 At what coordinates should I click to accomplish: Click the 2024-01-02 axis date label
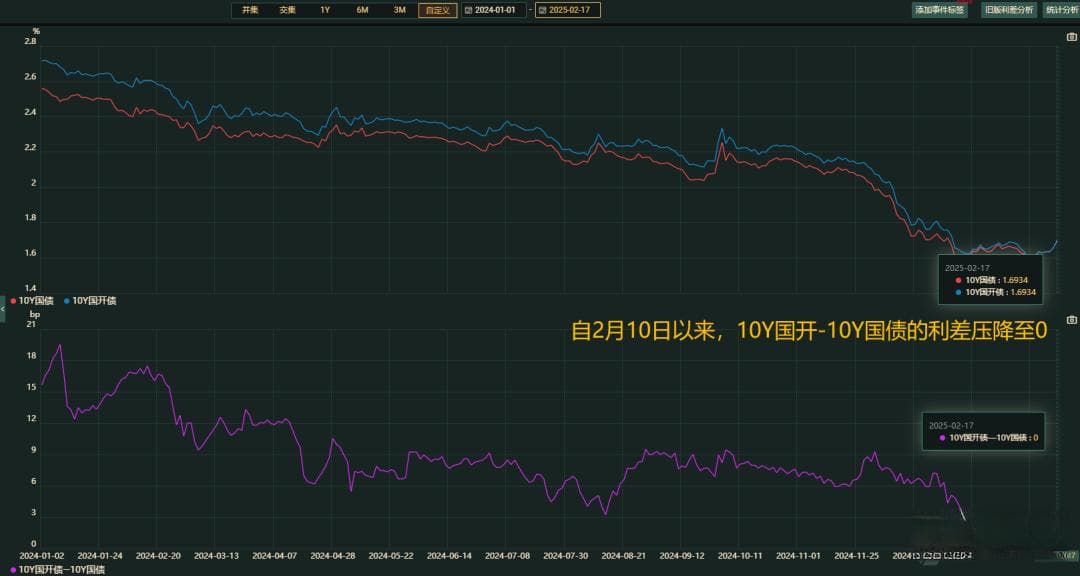point(42,555)
